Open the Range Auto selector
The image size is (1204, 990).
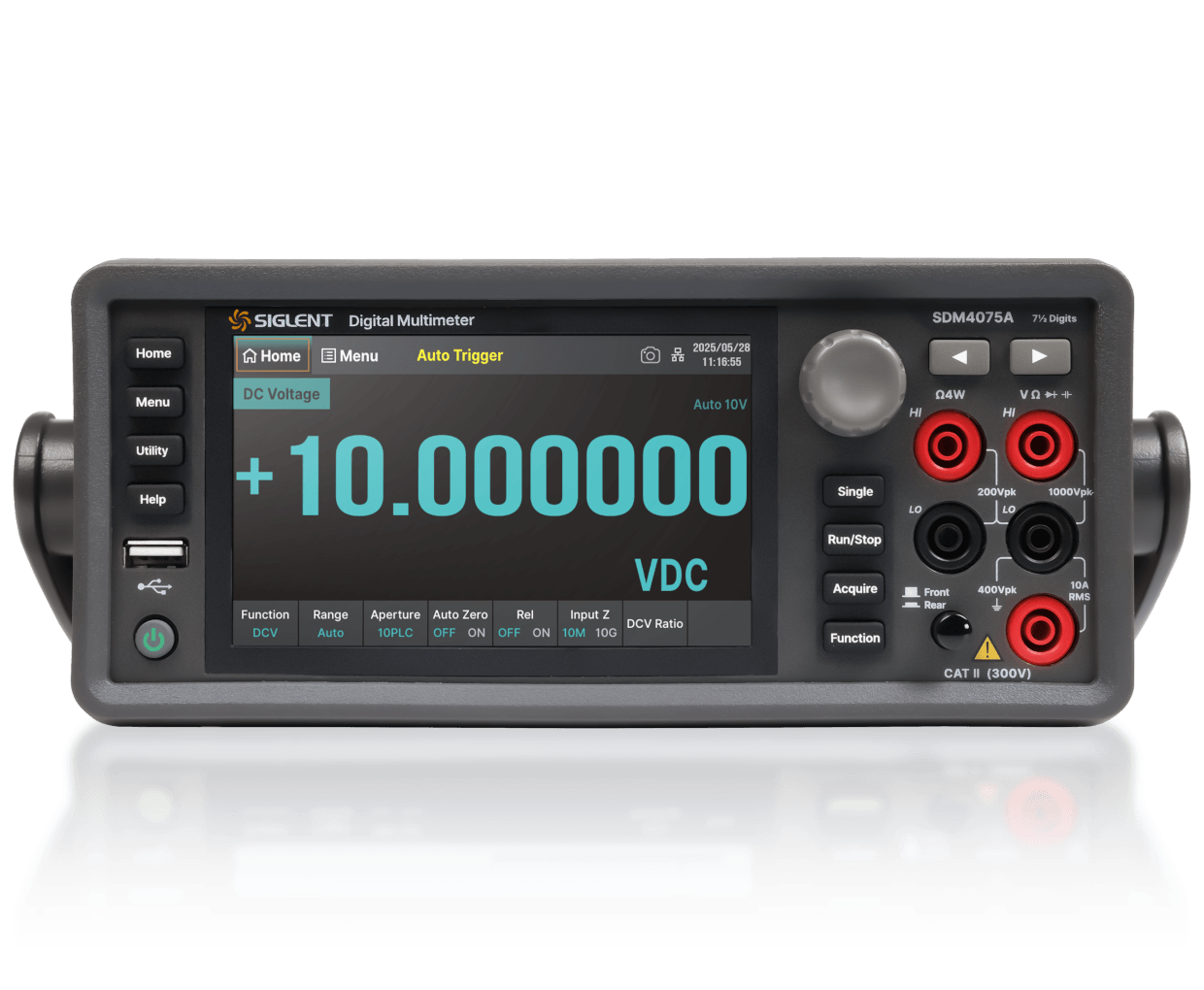click(x=330, y=623)
